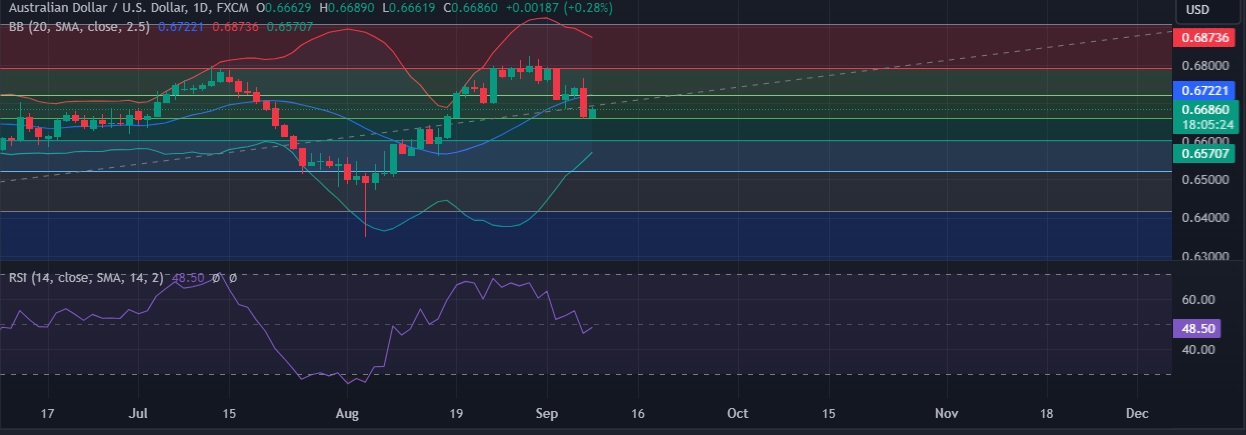Click the Jul date on time axis
This screenshot has width=1246, height=435.
[x=139, y=412]
